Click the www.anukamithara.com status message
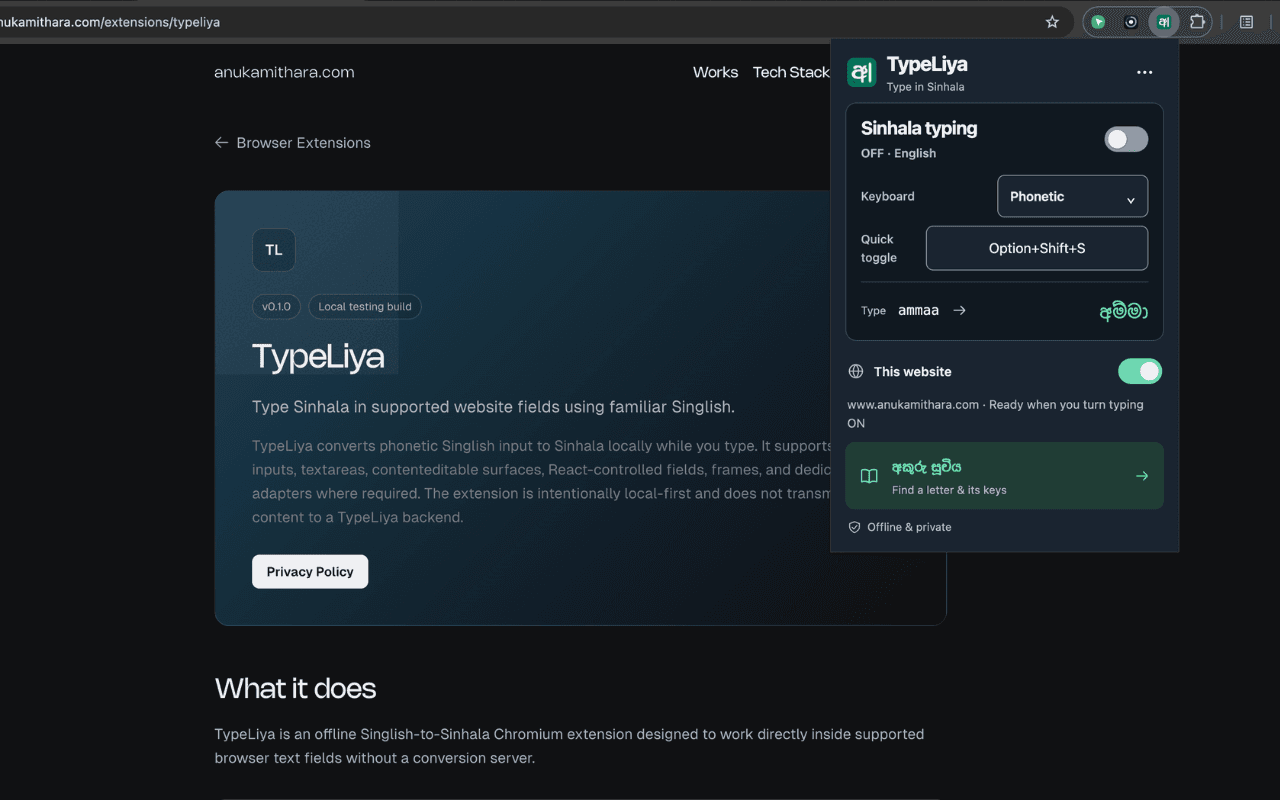The width and height of the screenshot is (1280, 800). [995, 414]
